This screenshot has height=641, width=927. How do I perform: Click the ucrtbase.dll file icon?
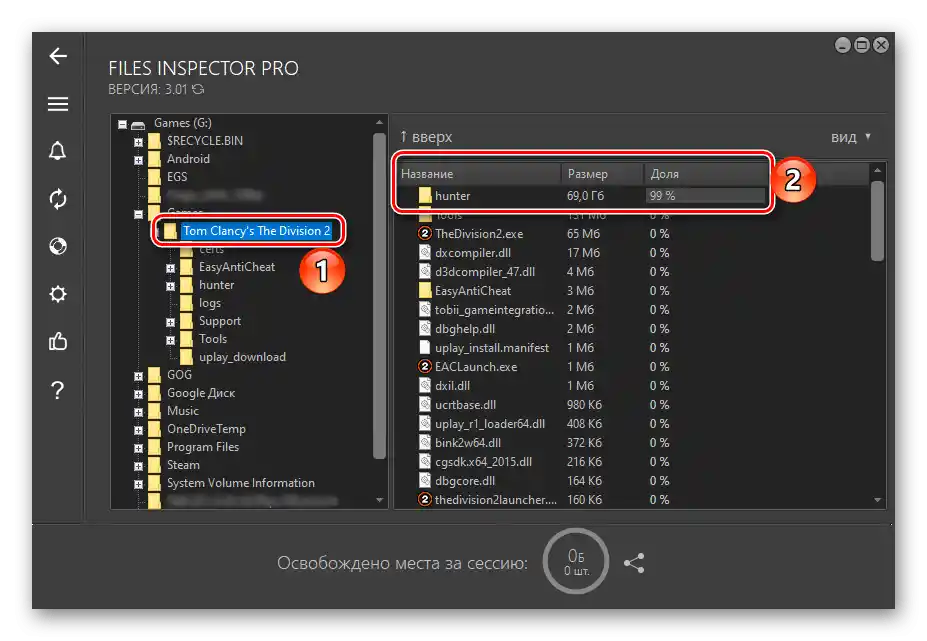424,404
